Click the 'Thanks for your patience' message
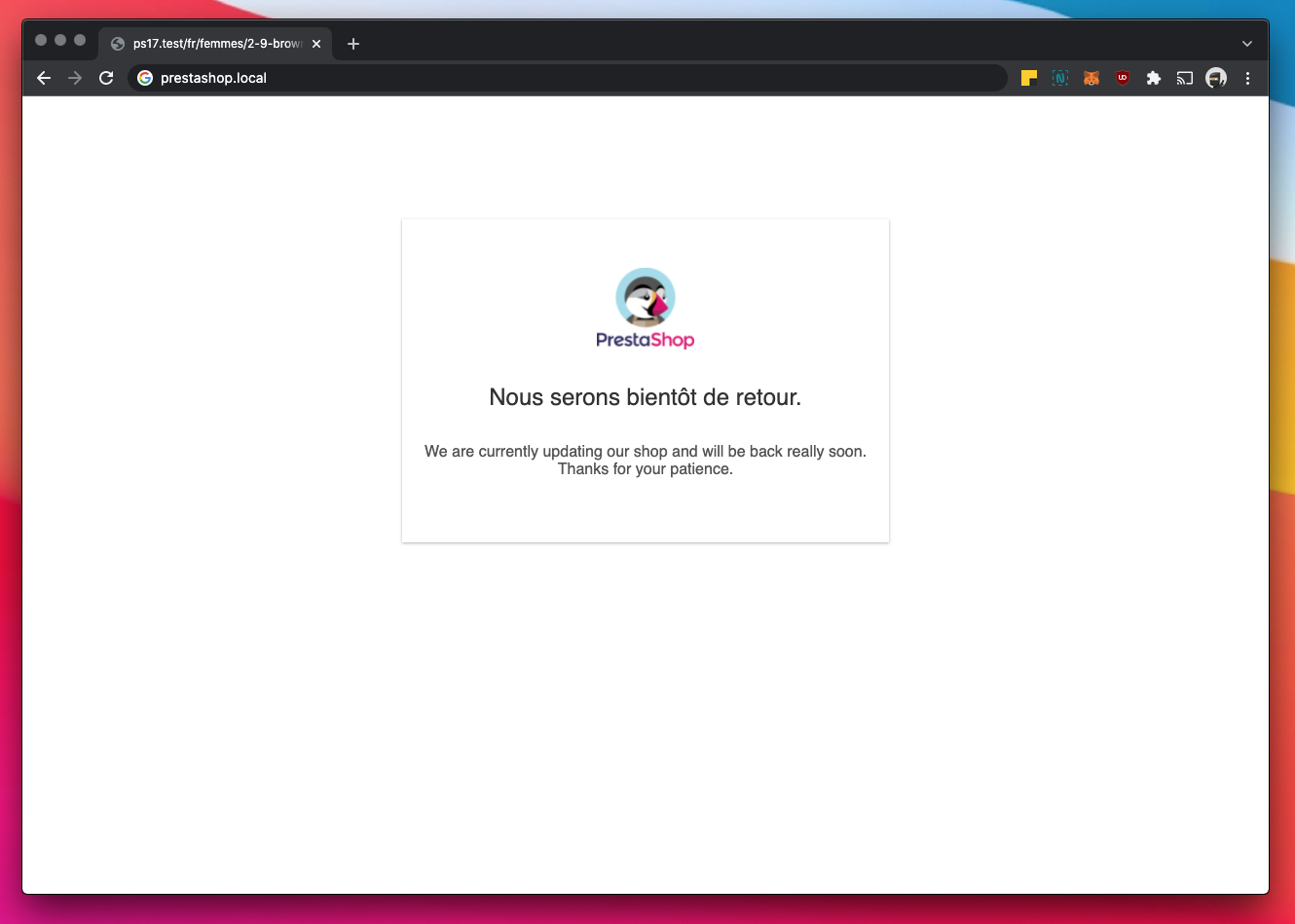 tap(645, 469)
